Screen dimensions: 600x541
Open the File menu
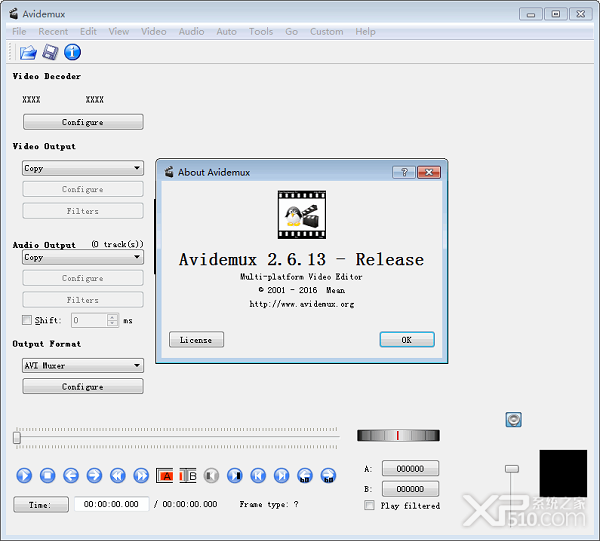click(19, 32)
